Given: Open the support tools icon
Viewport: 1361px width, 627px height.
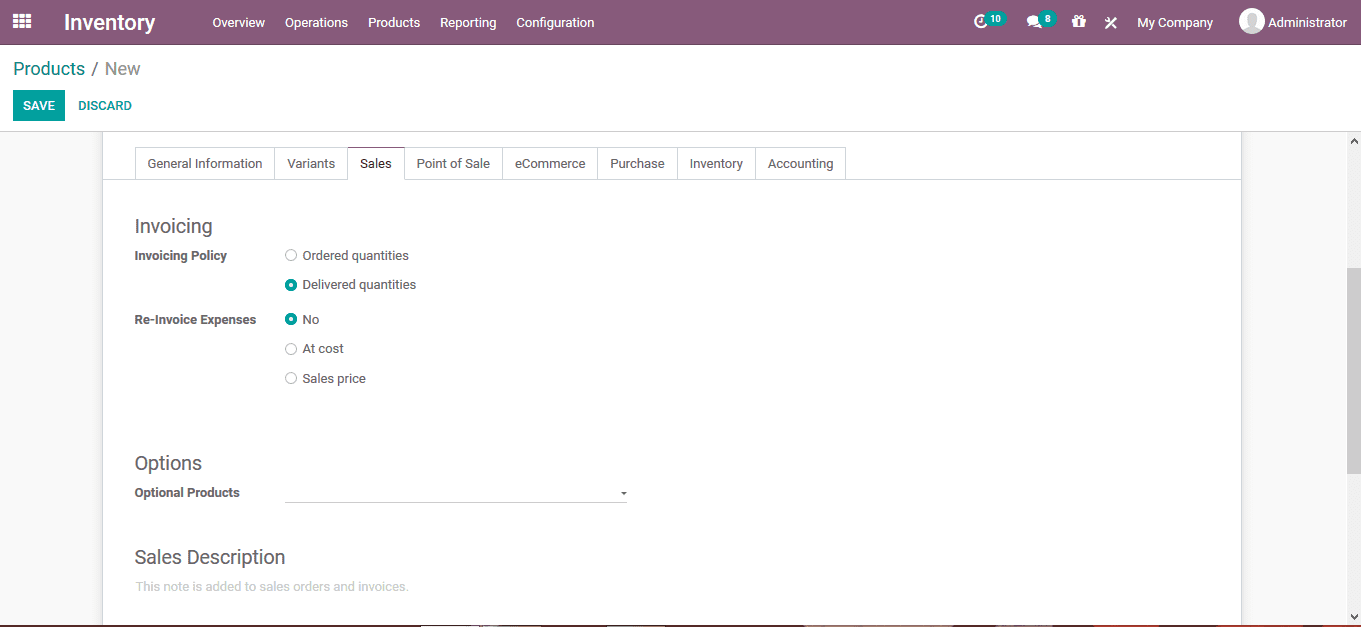Looking at the screenshot, I should tap(1110, 21).
